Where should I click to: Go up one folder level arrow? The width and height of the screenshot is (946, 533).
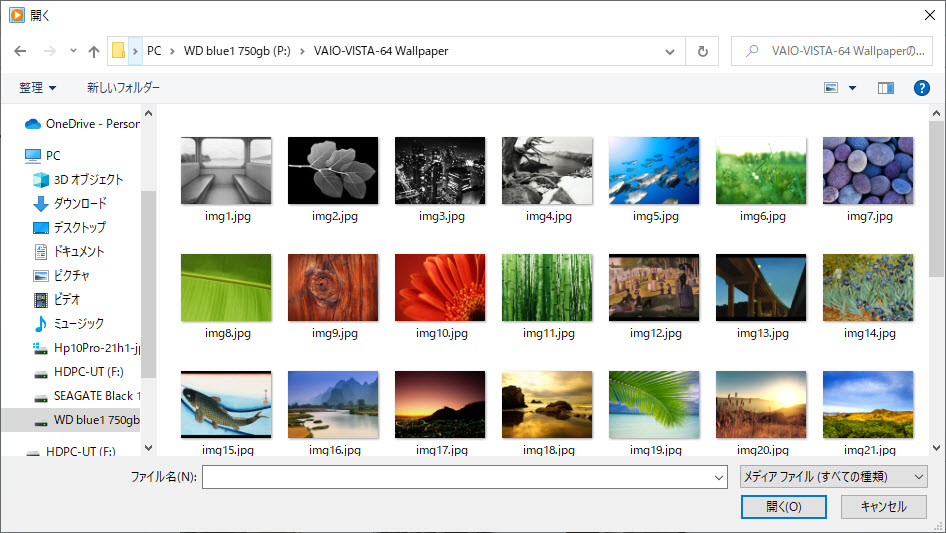94,51
